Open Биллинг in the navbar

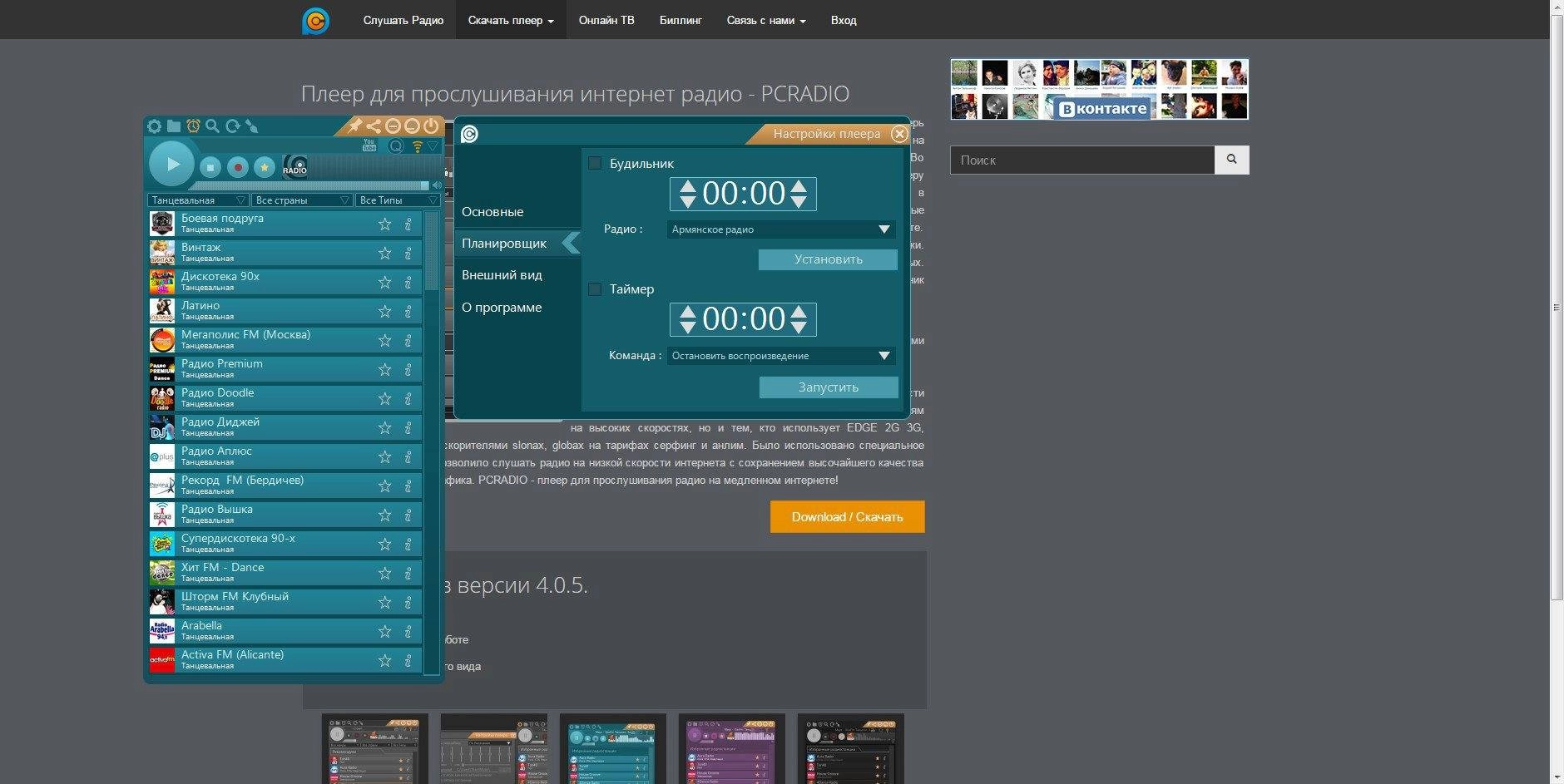click(681, 20)
